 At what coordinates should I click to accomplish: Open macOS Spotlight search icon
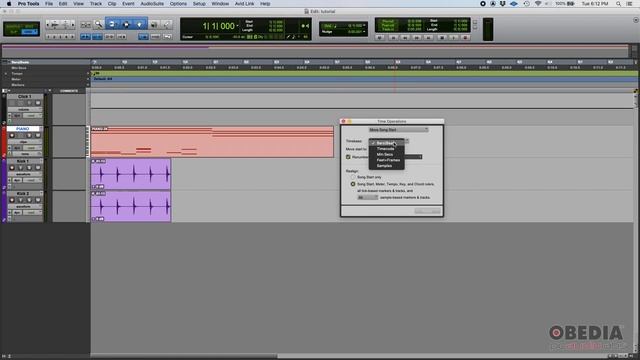618,4
